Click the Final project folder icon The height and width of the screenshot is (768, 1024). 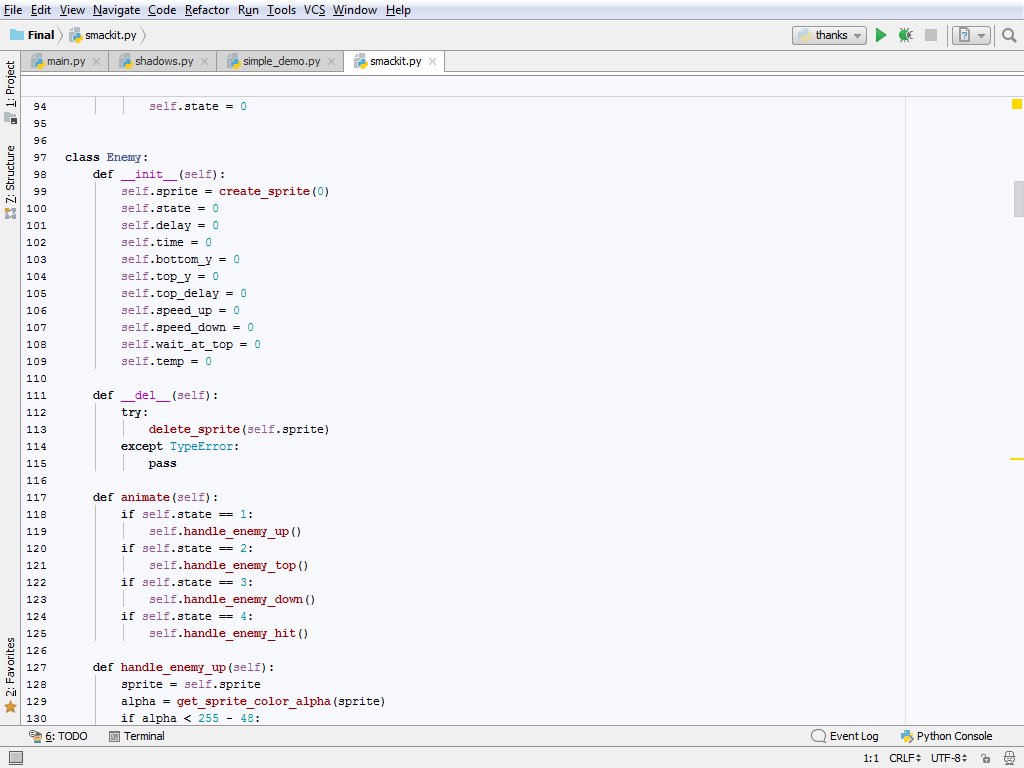[17, 35]
